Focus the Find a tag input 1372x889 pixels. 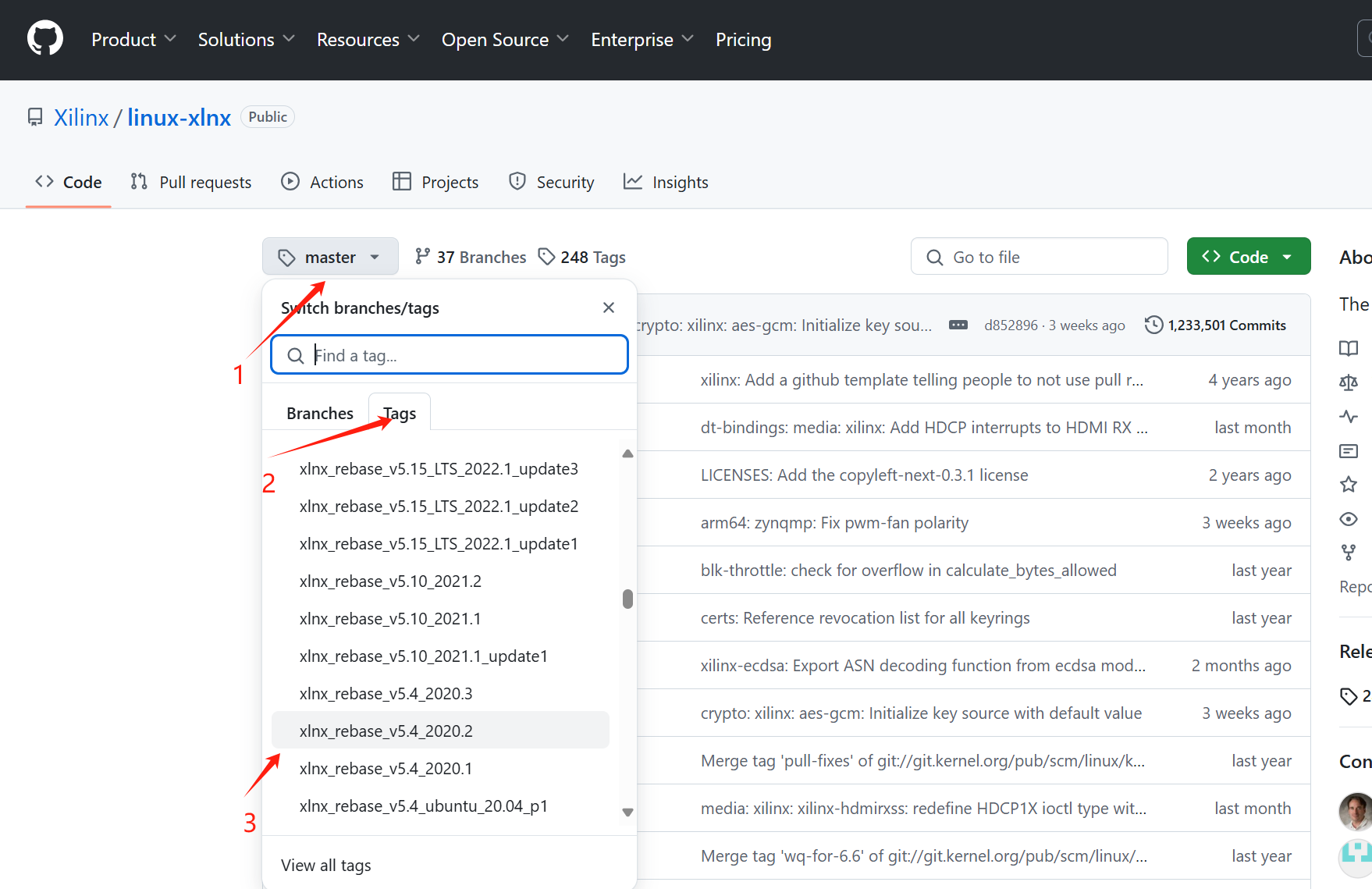pos(450,355)
